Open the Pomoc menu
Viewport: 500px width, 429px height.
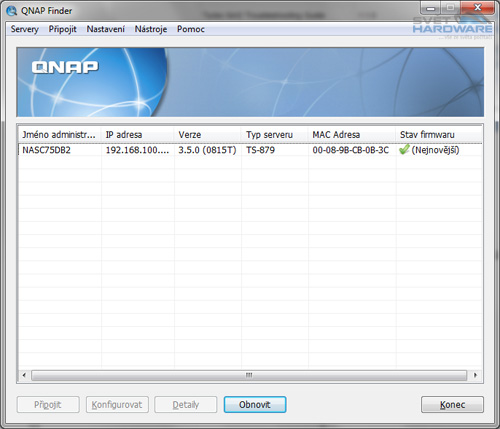[191, 29]
